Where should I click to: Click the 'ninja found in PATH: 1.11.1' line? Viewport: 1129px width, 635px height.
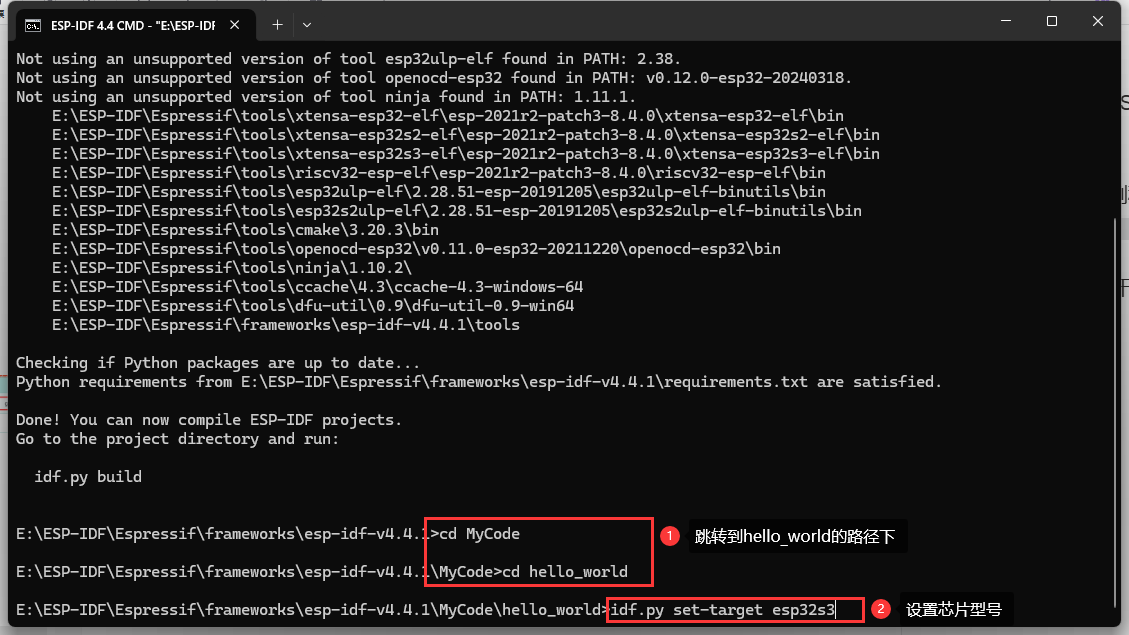[x=326, y=96]
